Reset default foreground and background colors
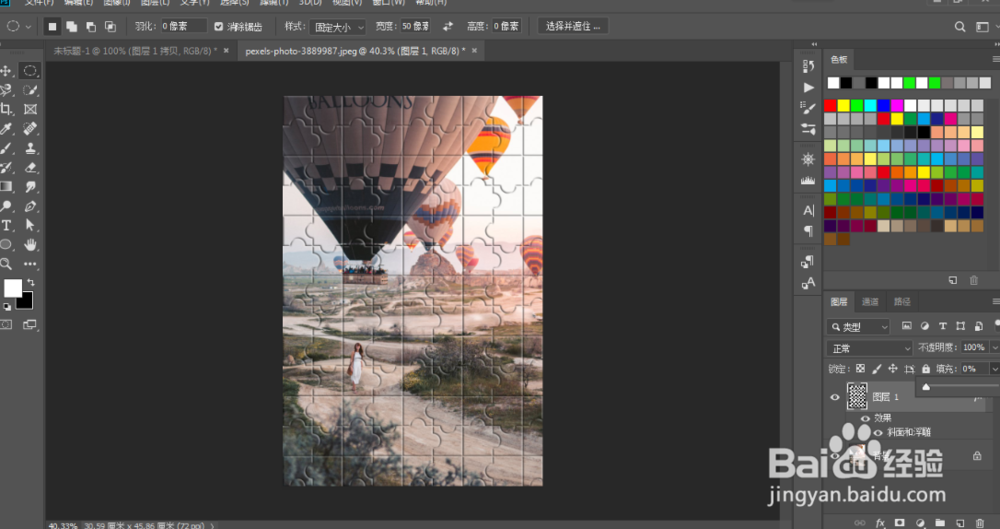Viewport: 1000px width, 529px height. tap(6, 307)
